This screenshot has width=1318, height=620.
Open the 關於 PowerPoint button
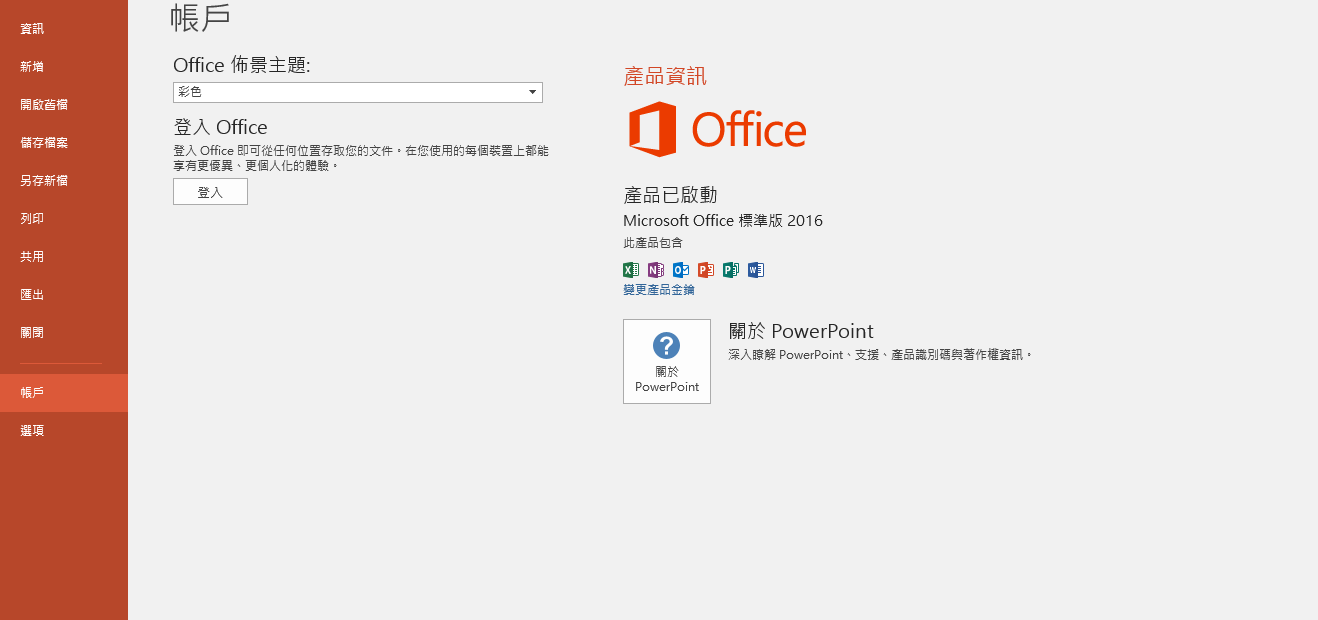tap(667, 361)
